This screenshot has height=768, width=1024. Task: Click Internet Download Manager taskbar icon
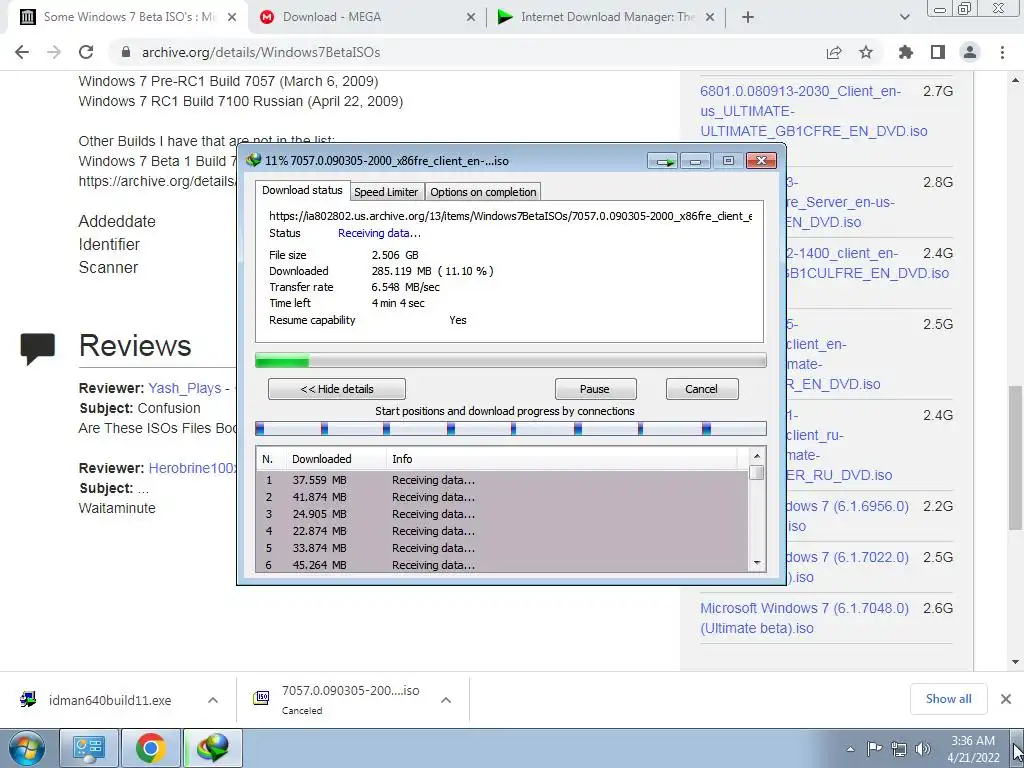coord(213,748)
